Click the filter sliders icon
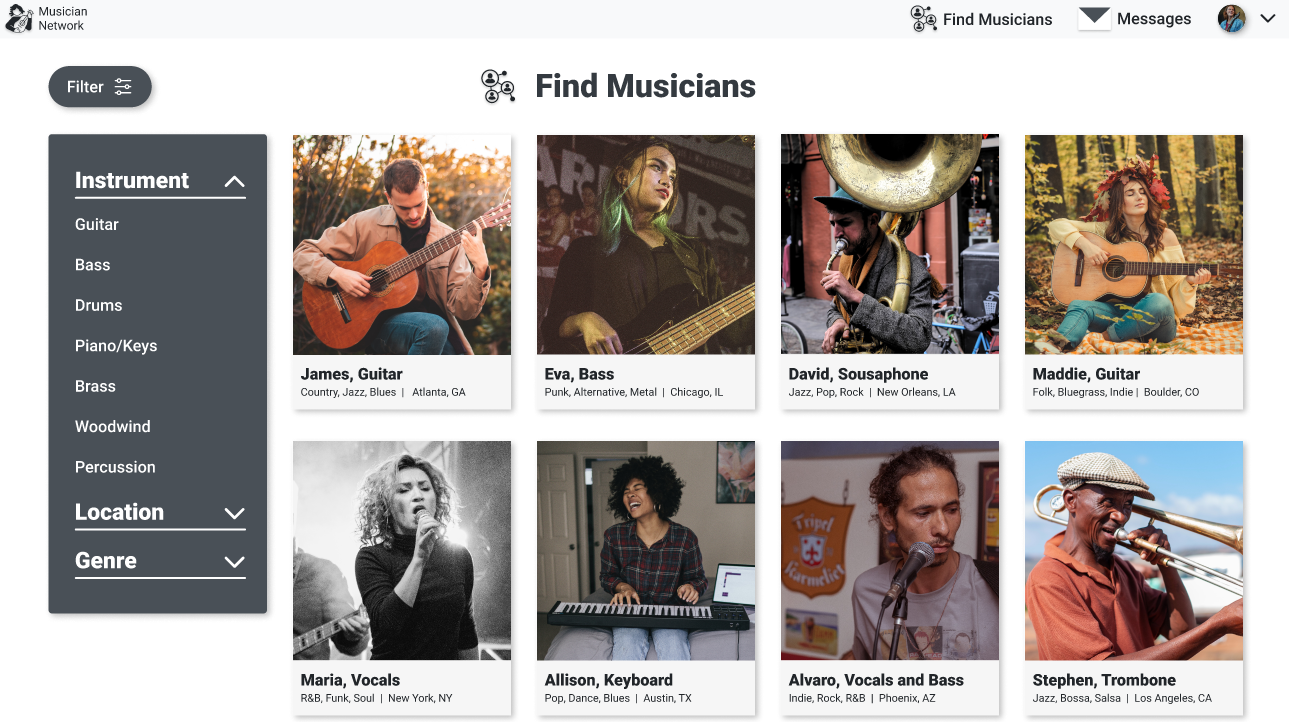1289x722 pixels. point(123,87)
